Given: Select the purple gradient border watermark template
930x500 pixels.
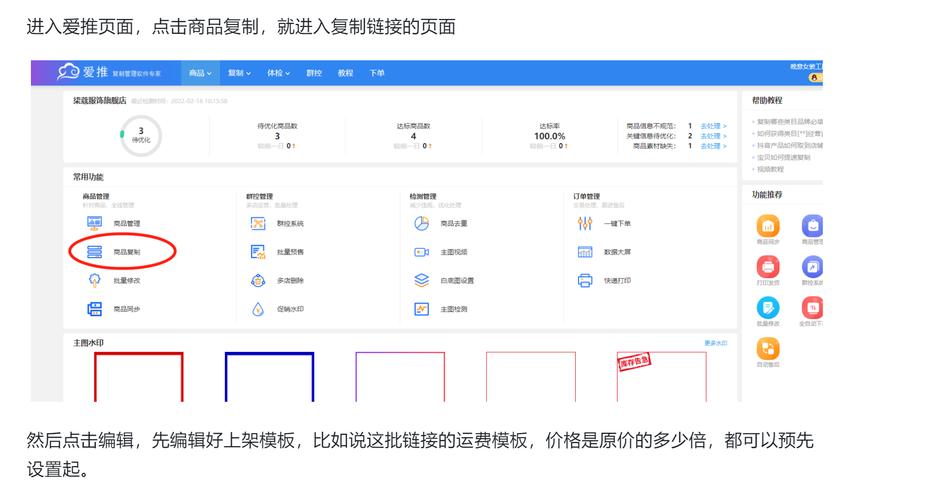Looking at the screenshot, I should [400, 377].
